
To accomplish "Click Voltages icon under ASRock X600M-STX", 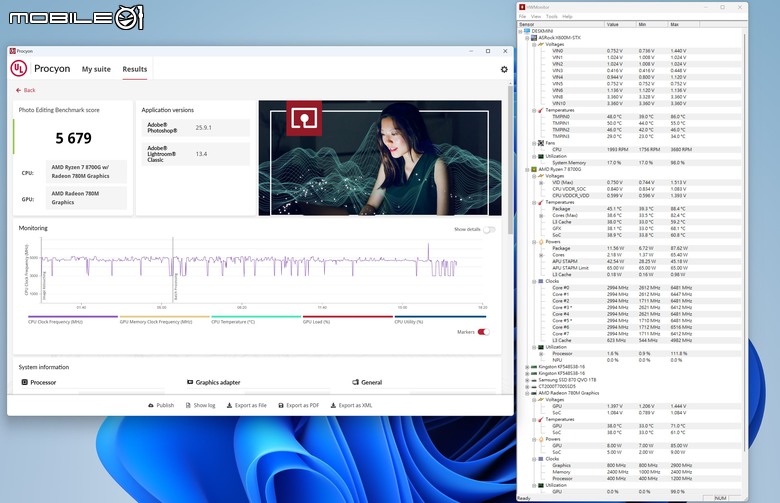I will pos(541,44).
